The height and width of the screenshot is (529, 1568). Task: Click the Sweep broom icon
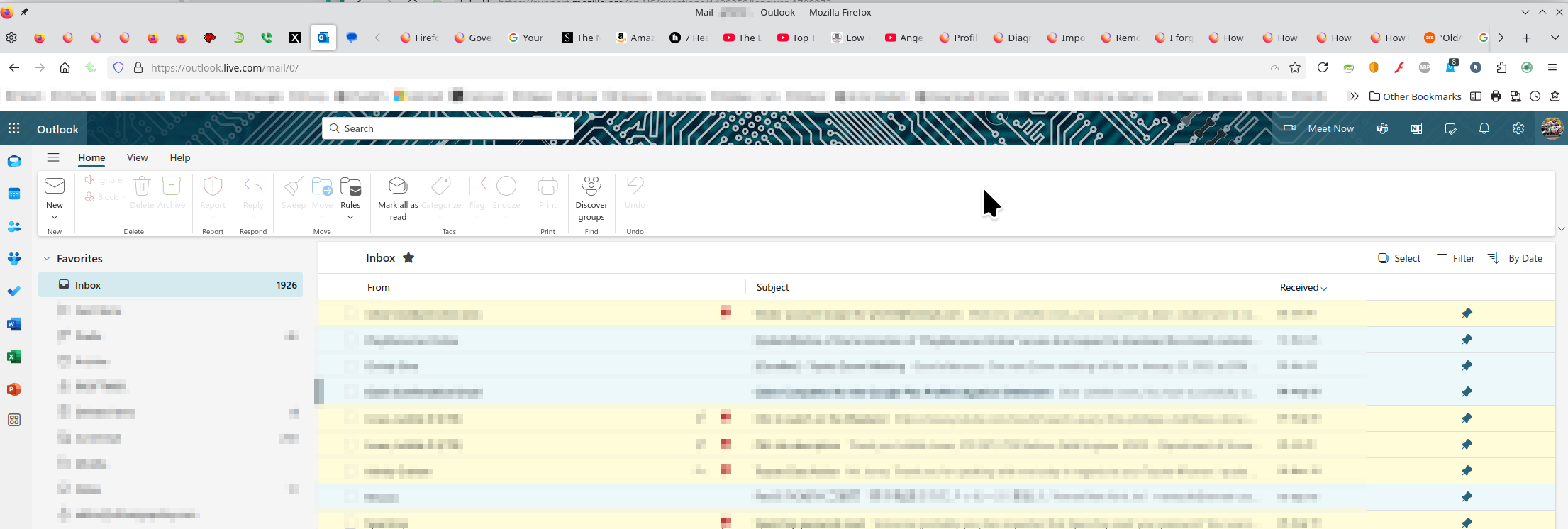tap(293, 186)
